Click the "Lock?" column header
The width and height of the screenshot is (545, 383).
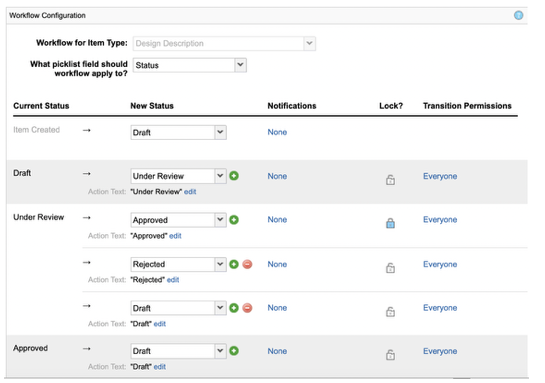click(391, 106)
